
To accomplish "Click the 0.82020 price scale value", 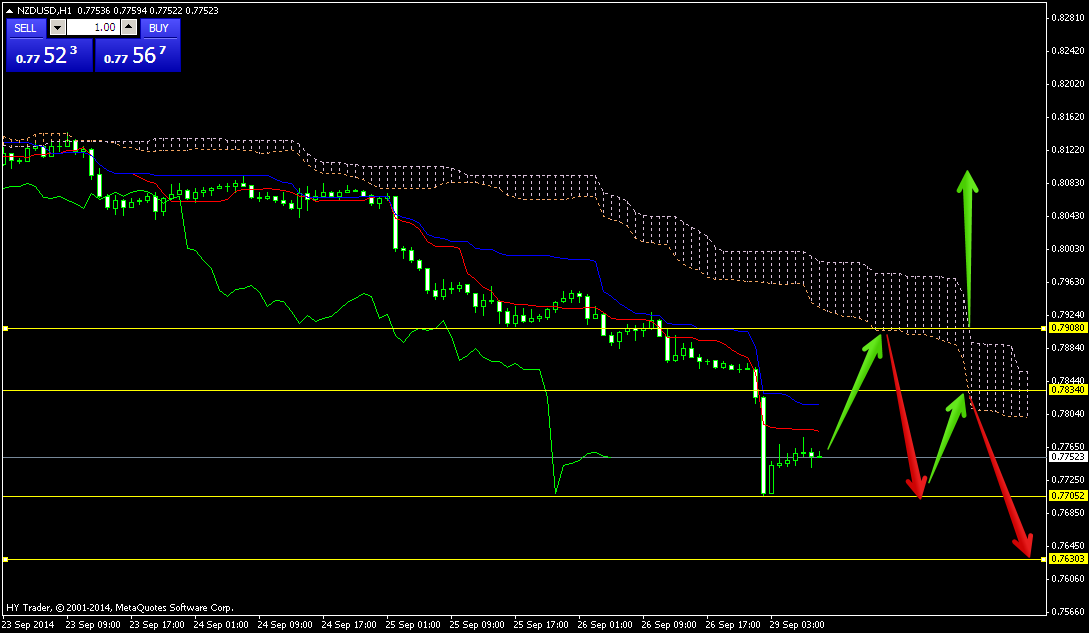I will tap(1068, 83).
